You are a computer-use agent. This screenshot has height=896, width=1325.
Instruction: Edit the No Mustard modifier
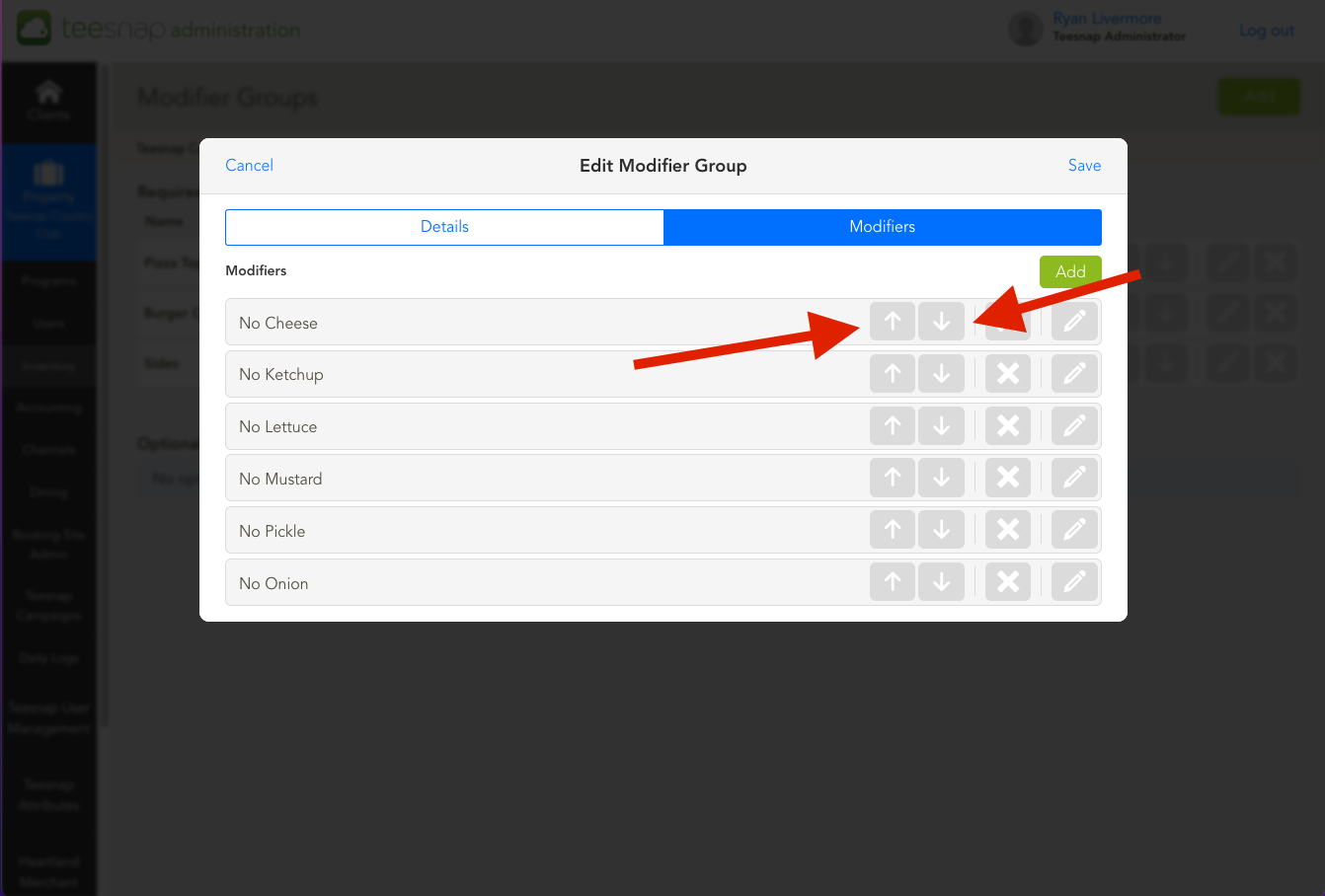point(1074,478)
